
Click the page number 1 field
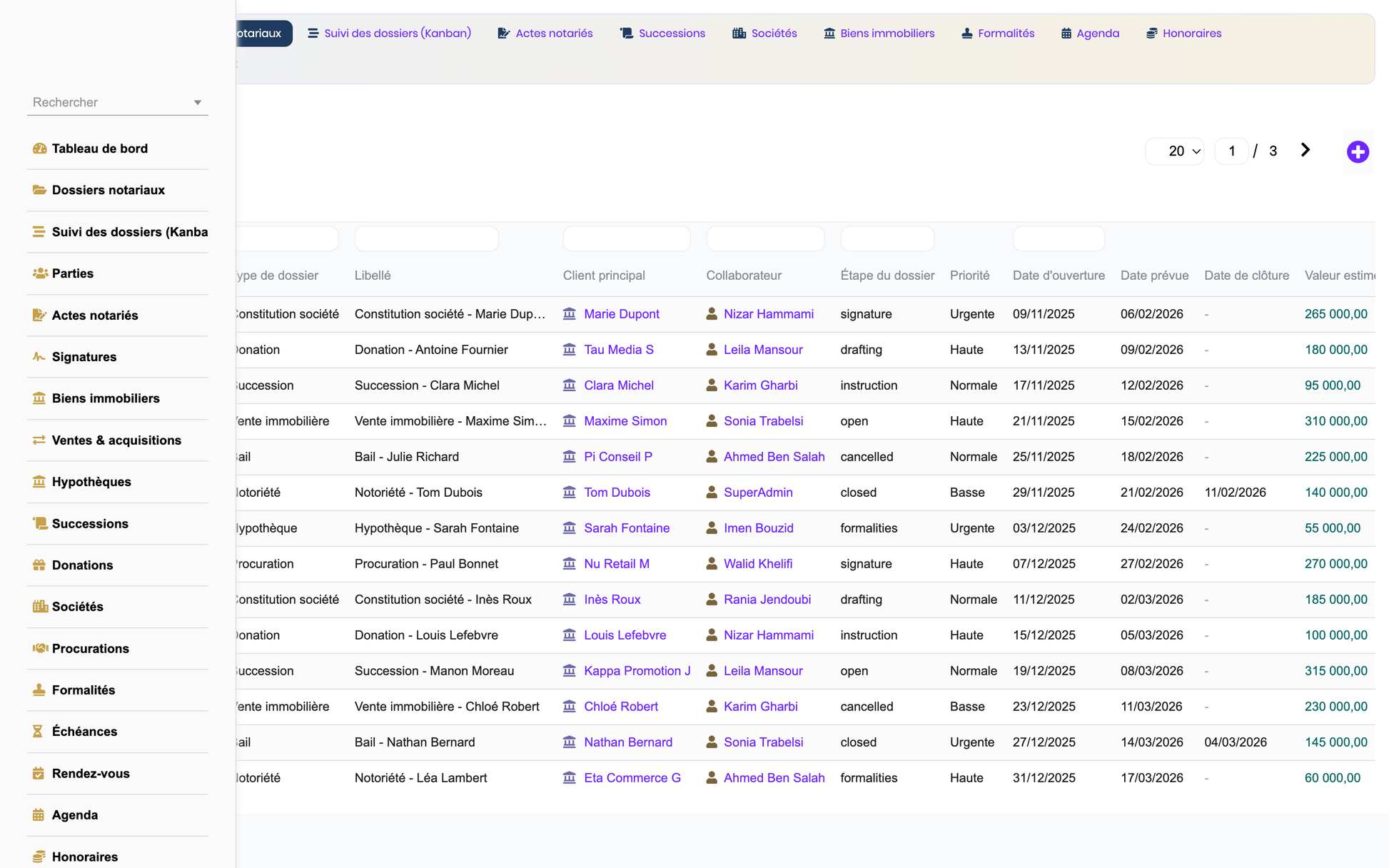point(1231,151)
